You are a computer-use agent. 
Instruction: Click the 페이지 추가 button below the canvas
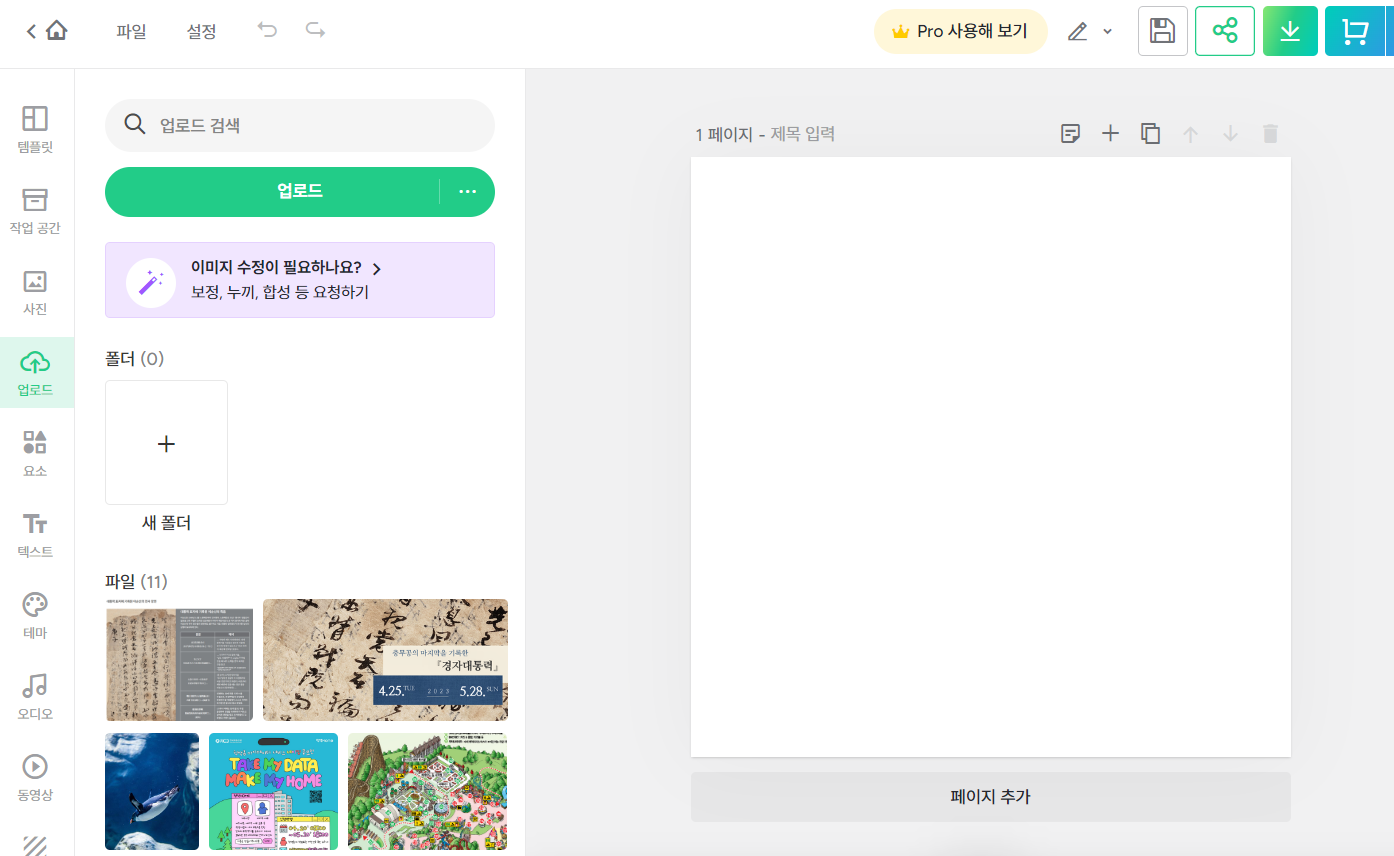[989, 794]
